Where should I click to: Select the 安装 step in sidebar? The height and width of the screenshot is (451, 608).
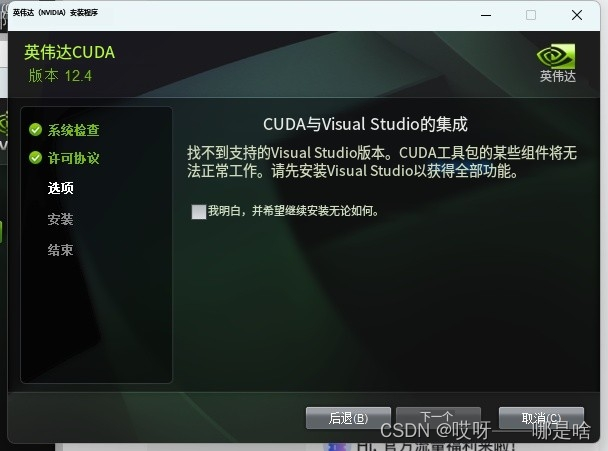tap(60, 219)
